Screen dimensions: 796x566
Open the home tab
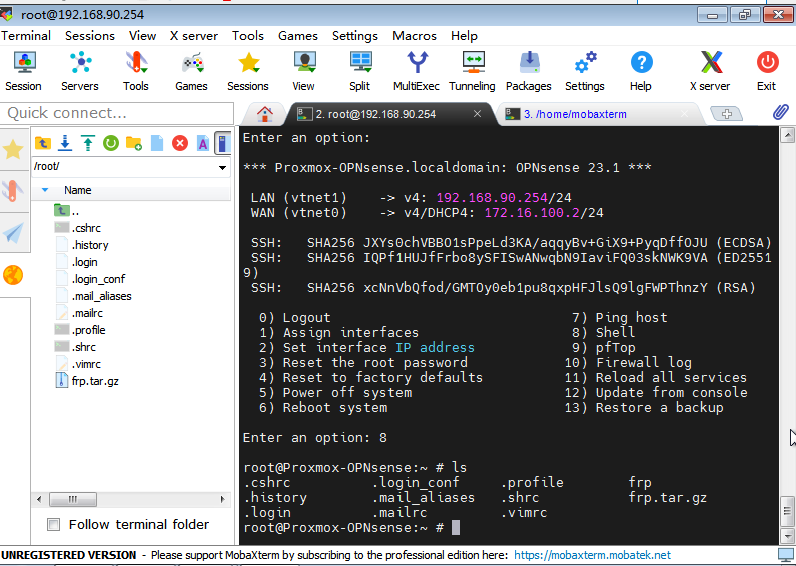[265, 113]
